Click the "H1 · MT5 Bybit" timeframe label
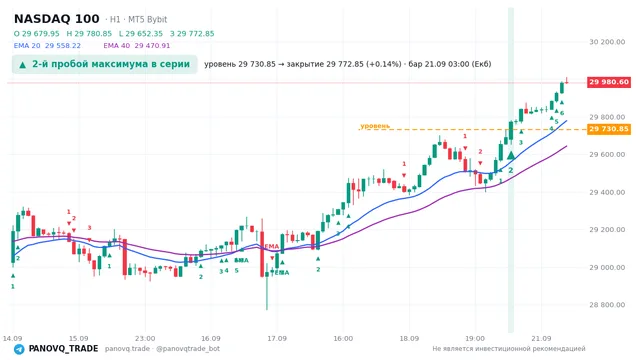The height and width of the screenshot is (360, 640). click(x=138, y=20)
